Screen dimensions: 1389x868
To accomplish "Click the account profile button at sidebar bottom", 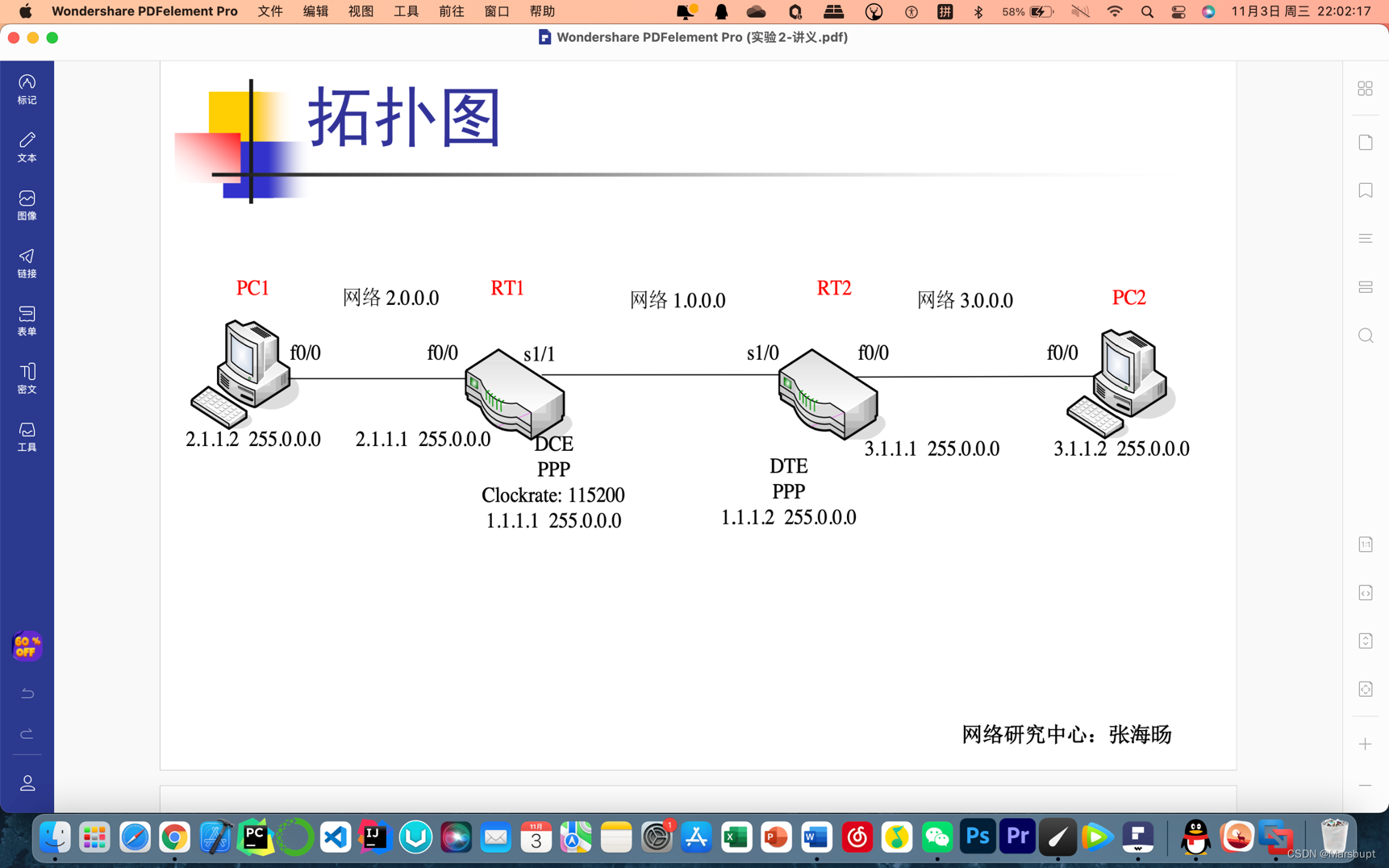I will point(27,782).
